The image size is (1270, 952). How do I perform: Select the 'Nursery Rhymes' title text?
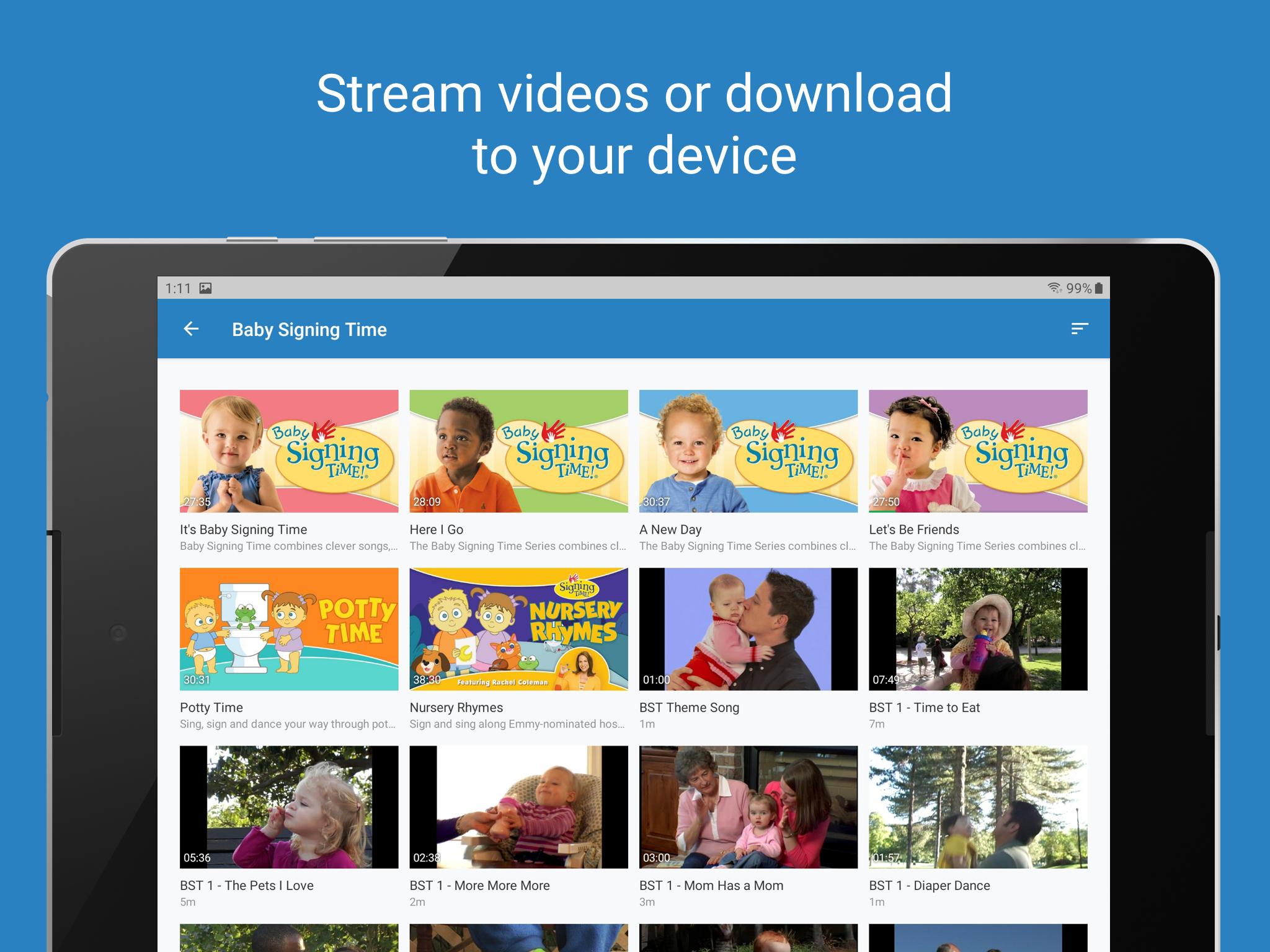click(x=456, y=707)
